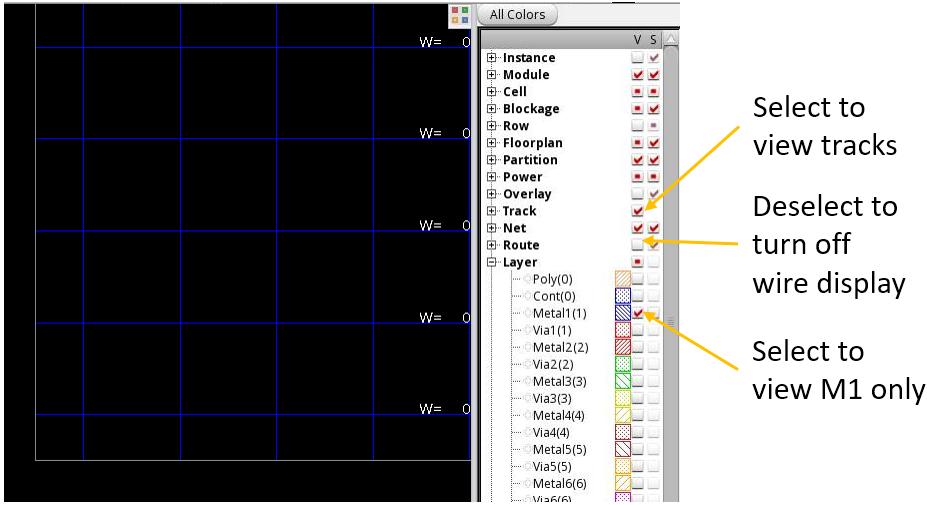Collapse the Layer tree node

tap(492, 262)
